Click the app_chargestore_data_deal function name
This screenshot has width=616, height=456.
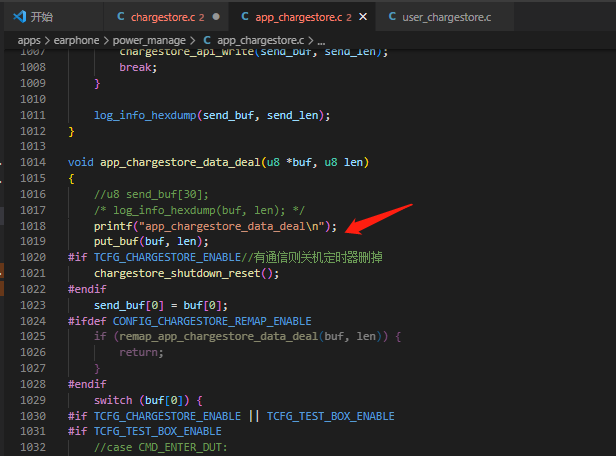[x=180, y=163]
